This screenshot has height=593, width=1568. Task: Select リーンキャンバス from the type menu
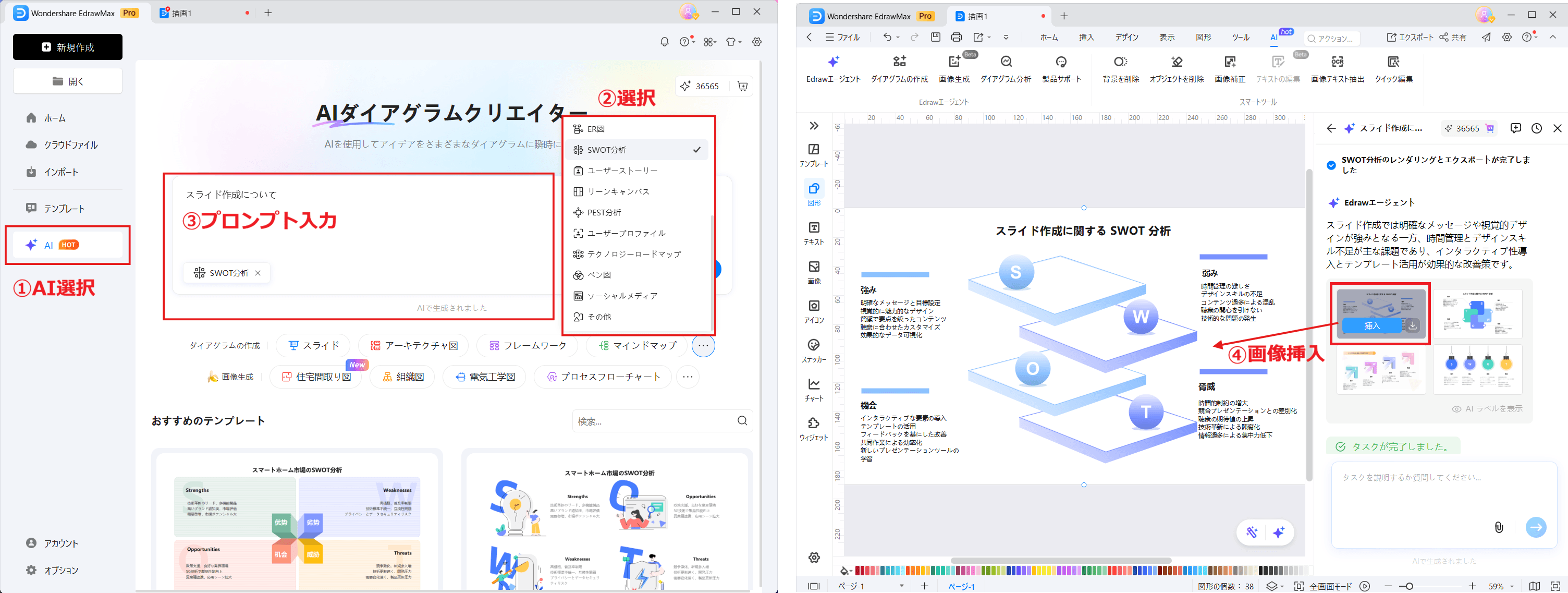coord(617,191)
